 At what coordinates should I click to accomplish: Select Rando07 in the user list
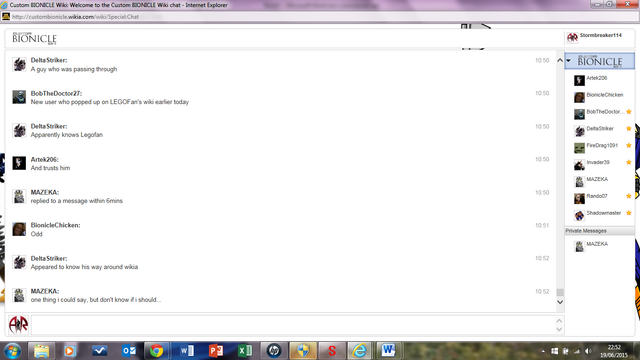600,198
